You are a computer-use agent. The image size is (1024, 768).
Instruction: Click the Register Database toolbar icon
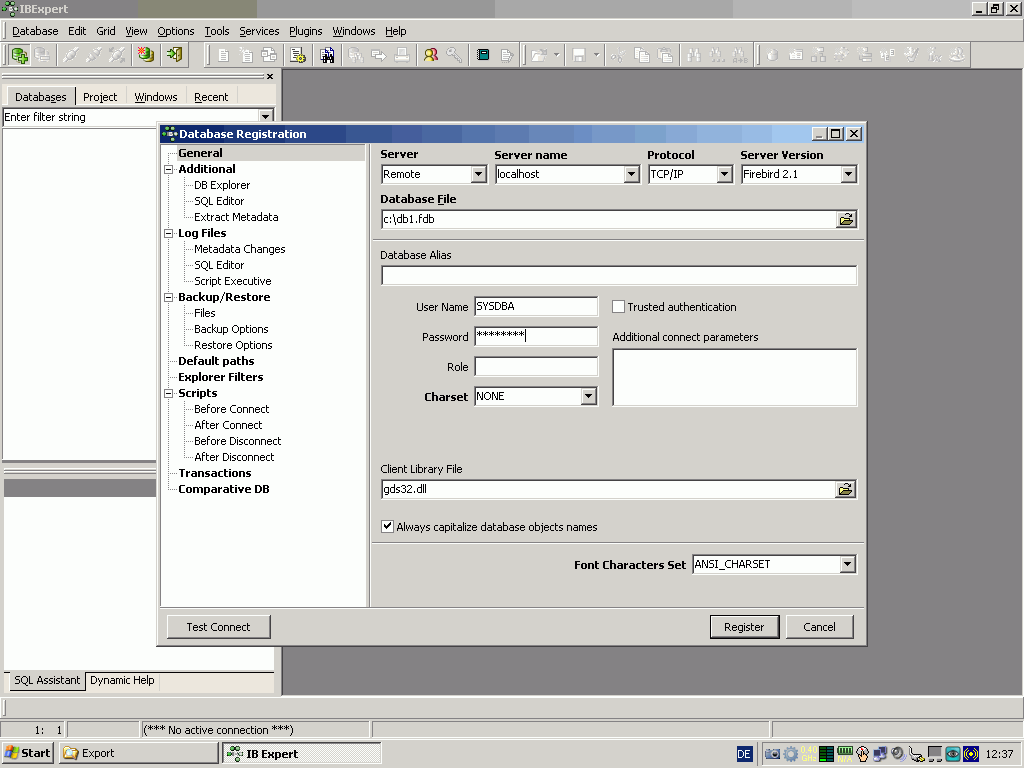click(19, 56)
